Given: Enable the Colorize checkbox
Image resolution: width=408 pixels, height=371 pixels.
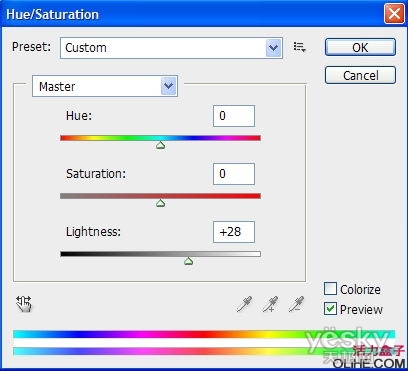Looking at the screenshot, I should [x=330, y=289].
